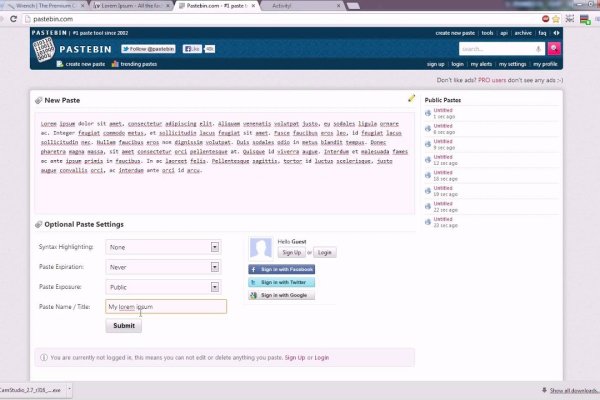Switch to the Activity browser tab
Screen dimensions: 600x400
[291, 5]
